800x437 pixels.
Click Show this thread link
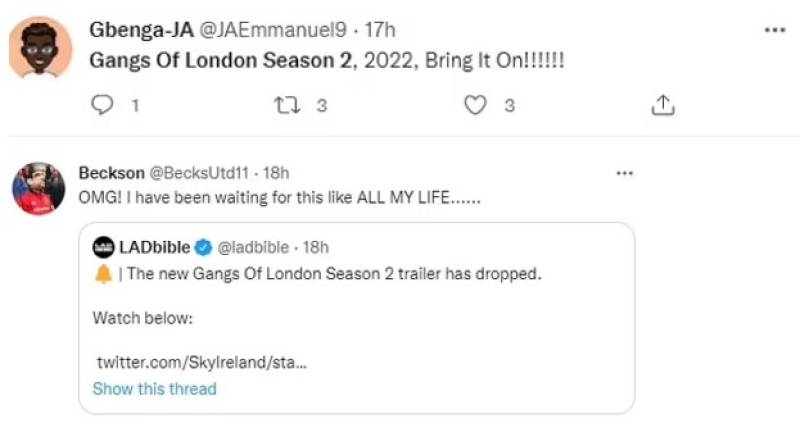[154, 389]
